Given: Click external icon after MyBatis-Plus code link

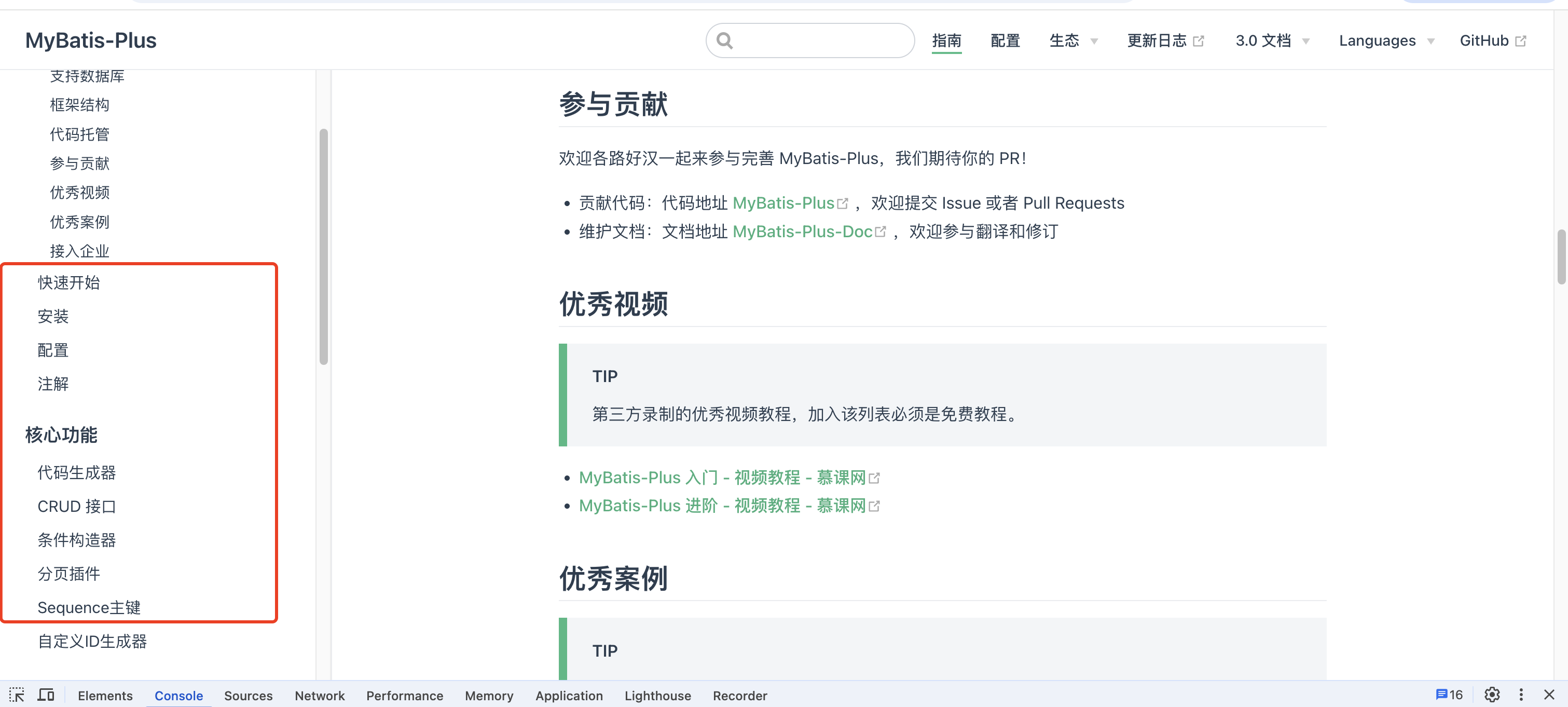Looking at the screenshot, I should (843, 203).
